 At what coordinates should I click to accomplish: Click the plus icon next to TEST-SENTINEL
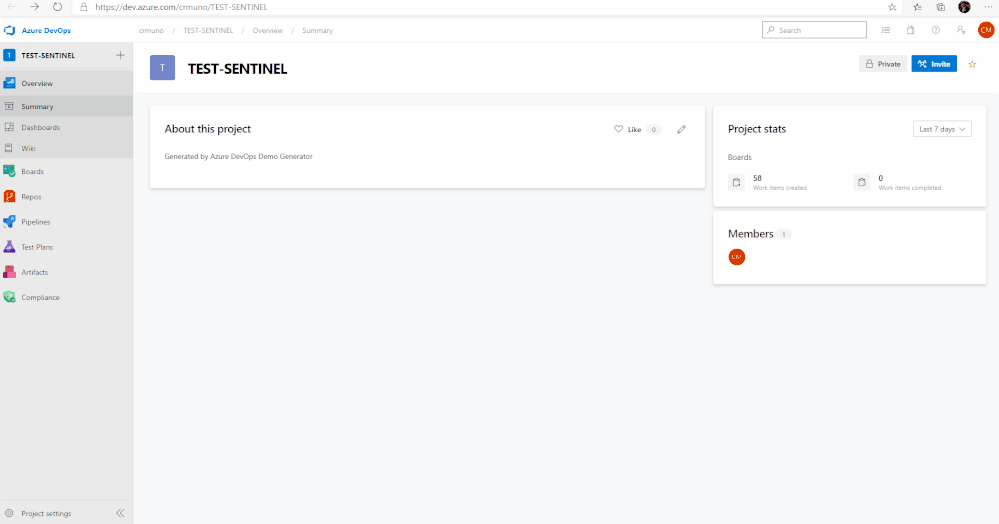[x=120, y=55]
